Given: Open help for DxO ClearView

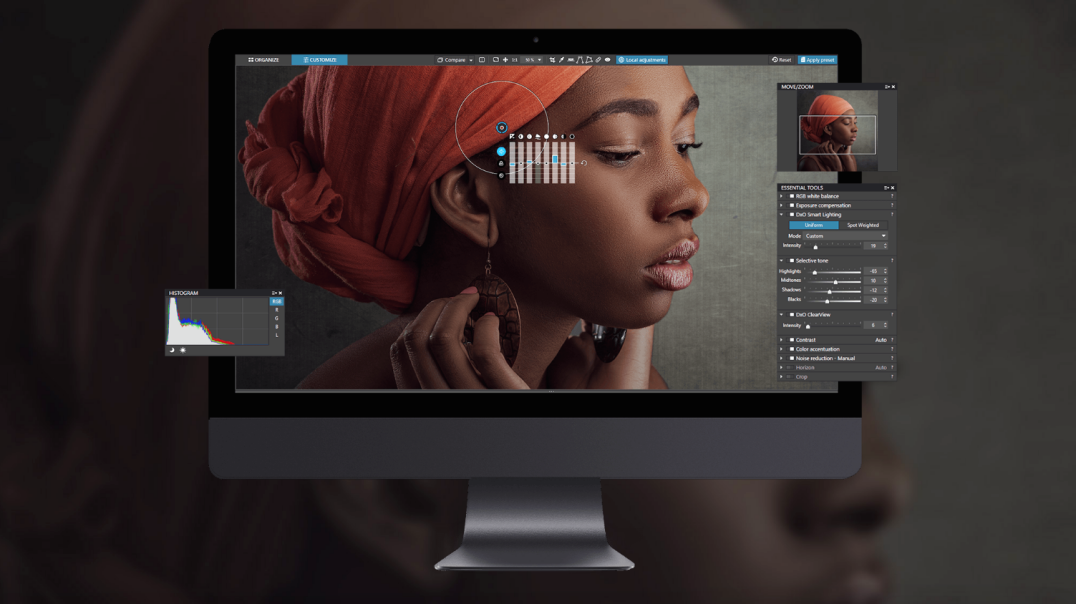Looking at the screenshot, I should tap(892, 315).
